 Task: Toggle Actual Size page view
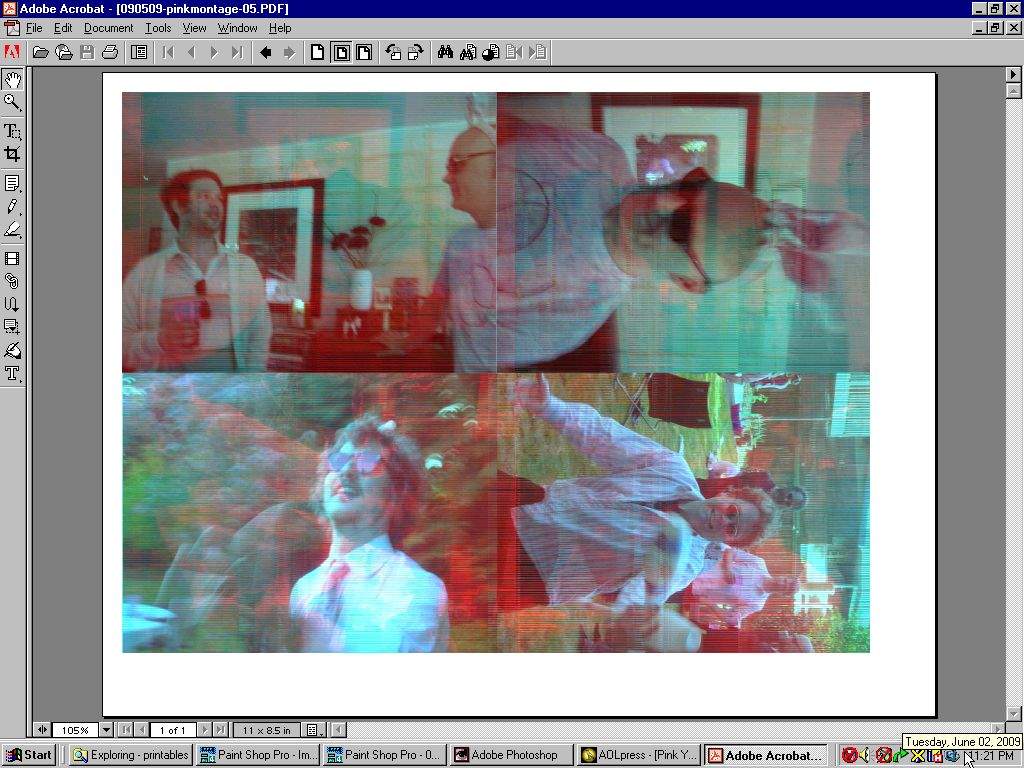(x=317, y=52)
